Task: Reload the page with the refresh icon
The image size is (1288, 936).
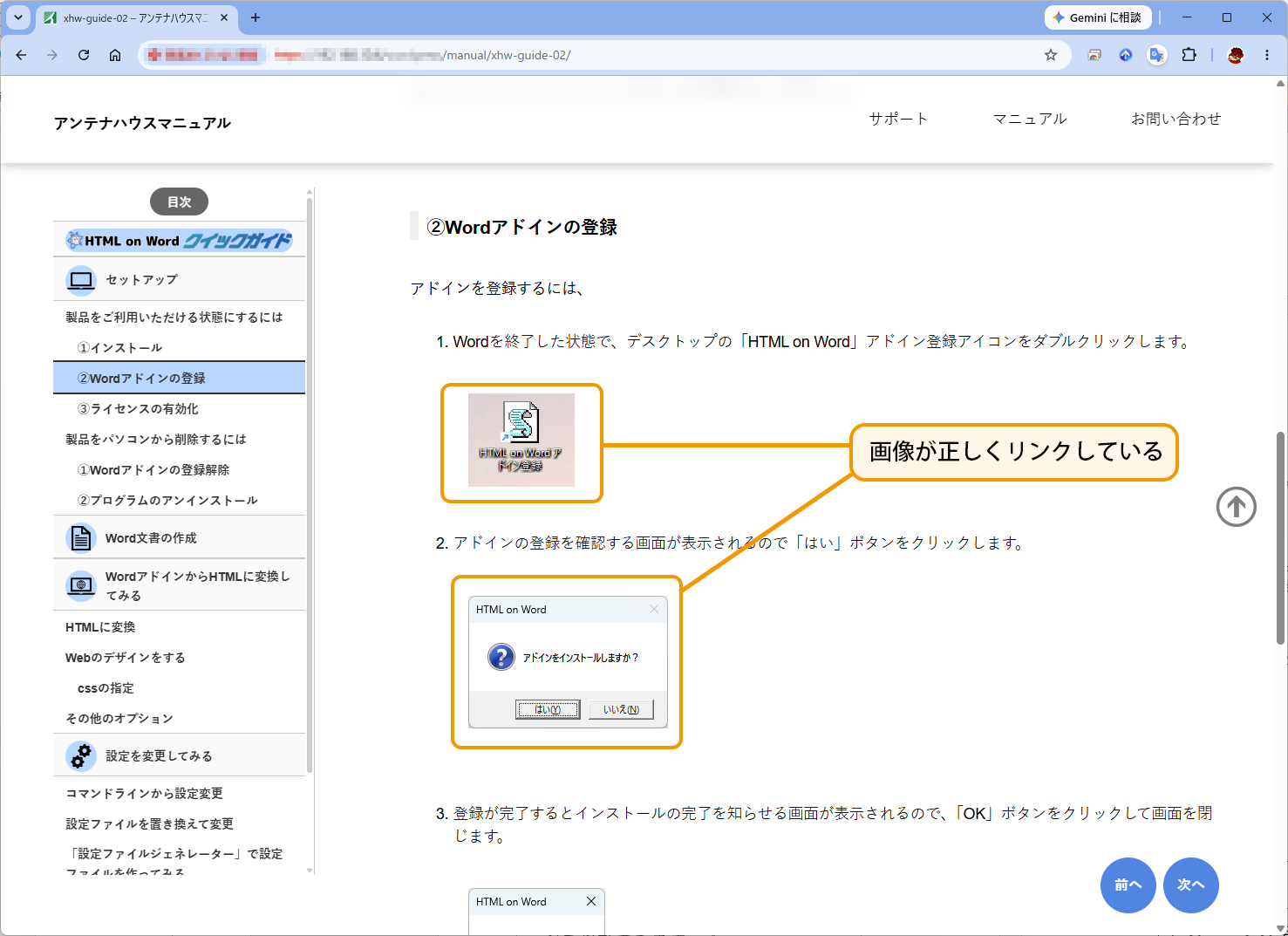Action: coord(84,55)
